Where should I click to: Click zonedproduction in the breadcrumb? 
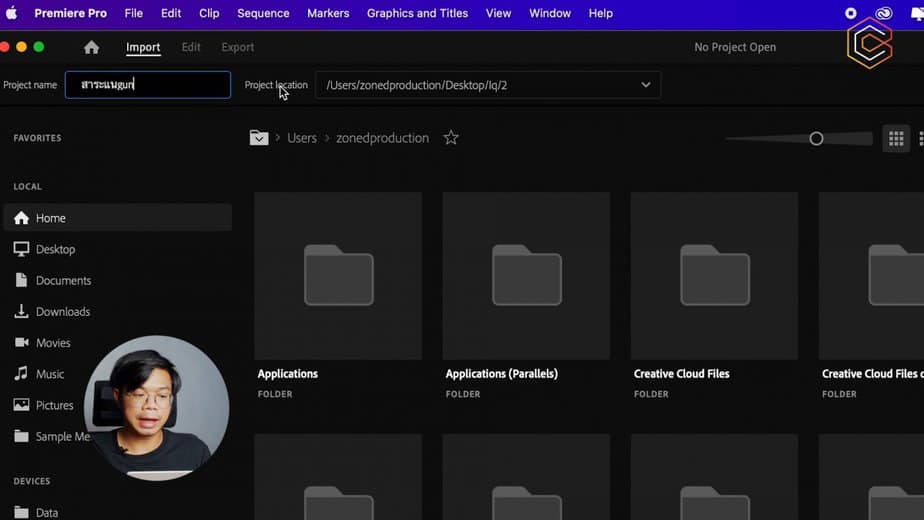pyautogui.click(x=382, y=137)
